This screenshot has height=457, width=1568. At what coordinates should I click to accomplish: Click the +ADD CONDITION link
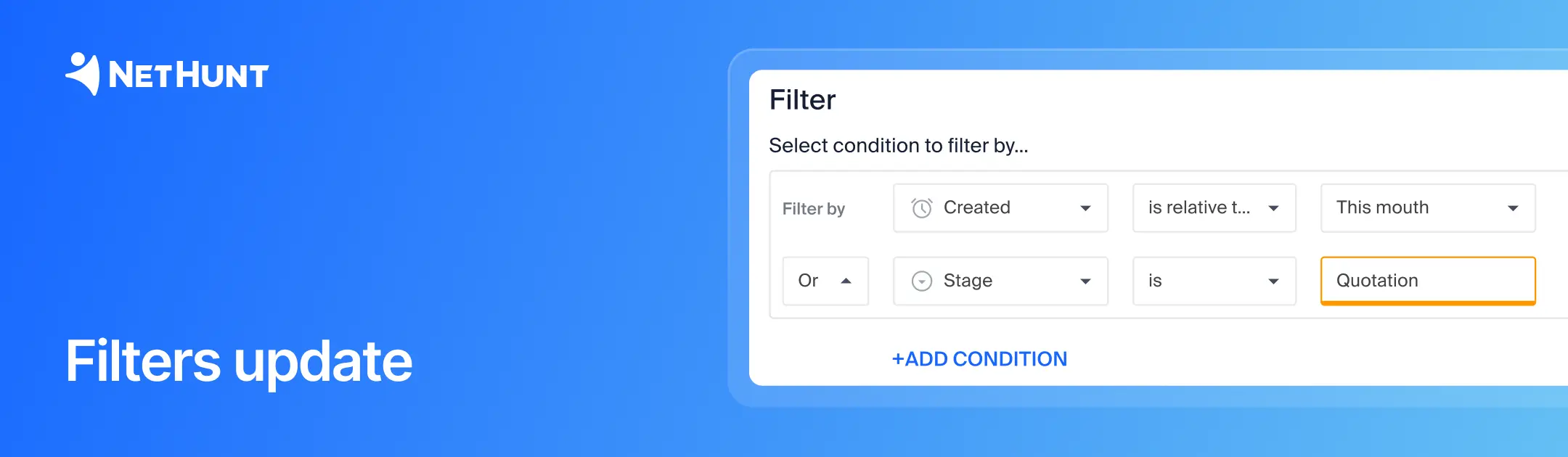pos(979,358)
